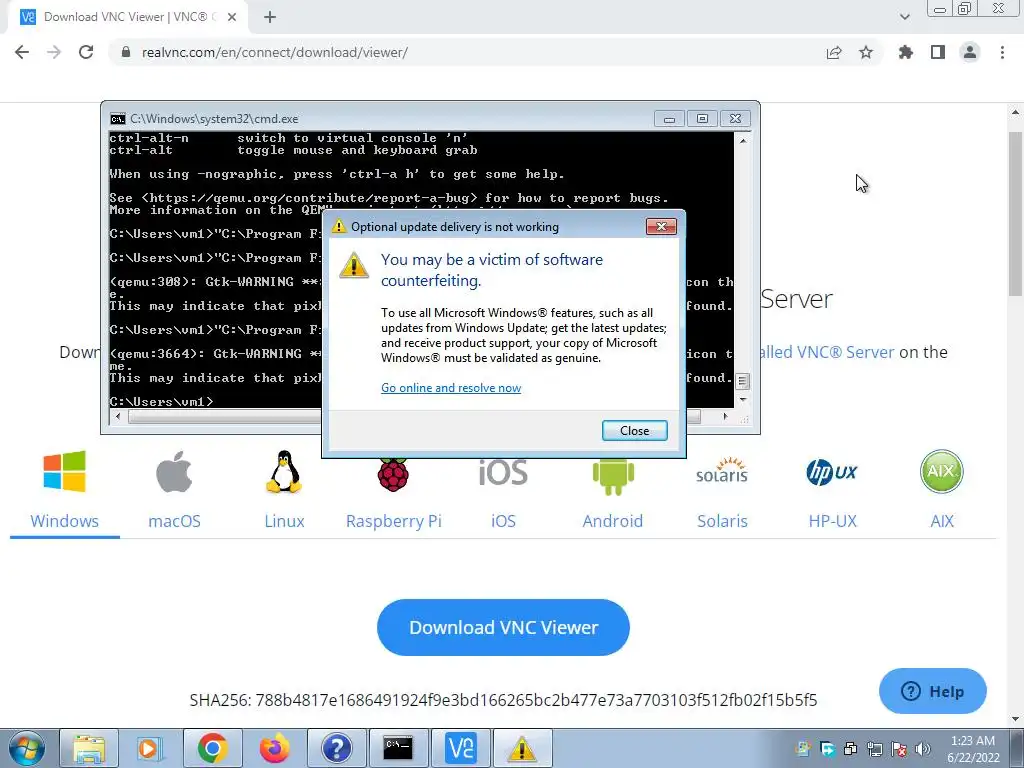This screenshot has width=1024, height=768.
Task: Close the Download VNC Viewer tab
Action: 232,17
